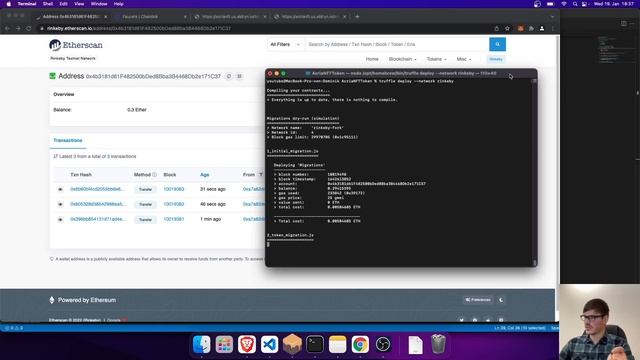The height and width of the screenshot is (360, 640).
Task: Open Google Chrome from the dock
Action: (360, 344)
